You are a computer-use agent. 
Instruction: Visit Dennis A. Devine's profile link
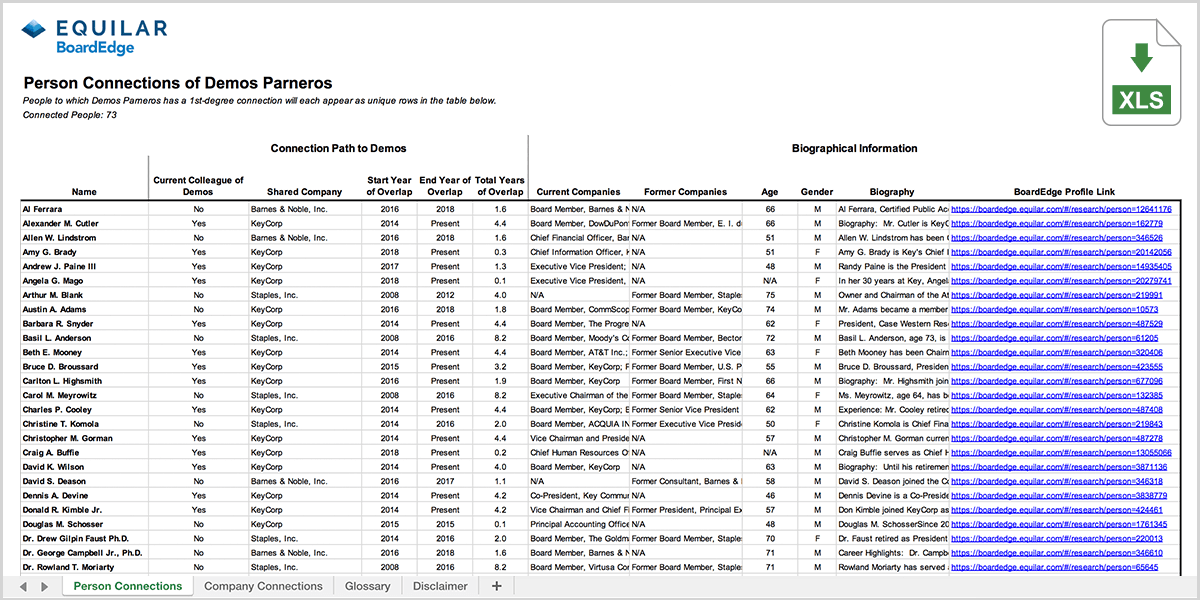(x=1059, y=496)
